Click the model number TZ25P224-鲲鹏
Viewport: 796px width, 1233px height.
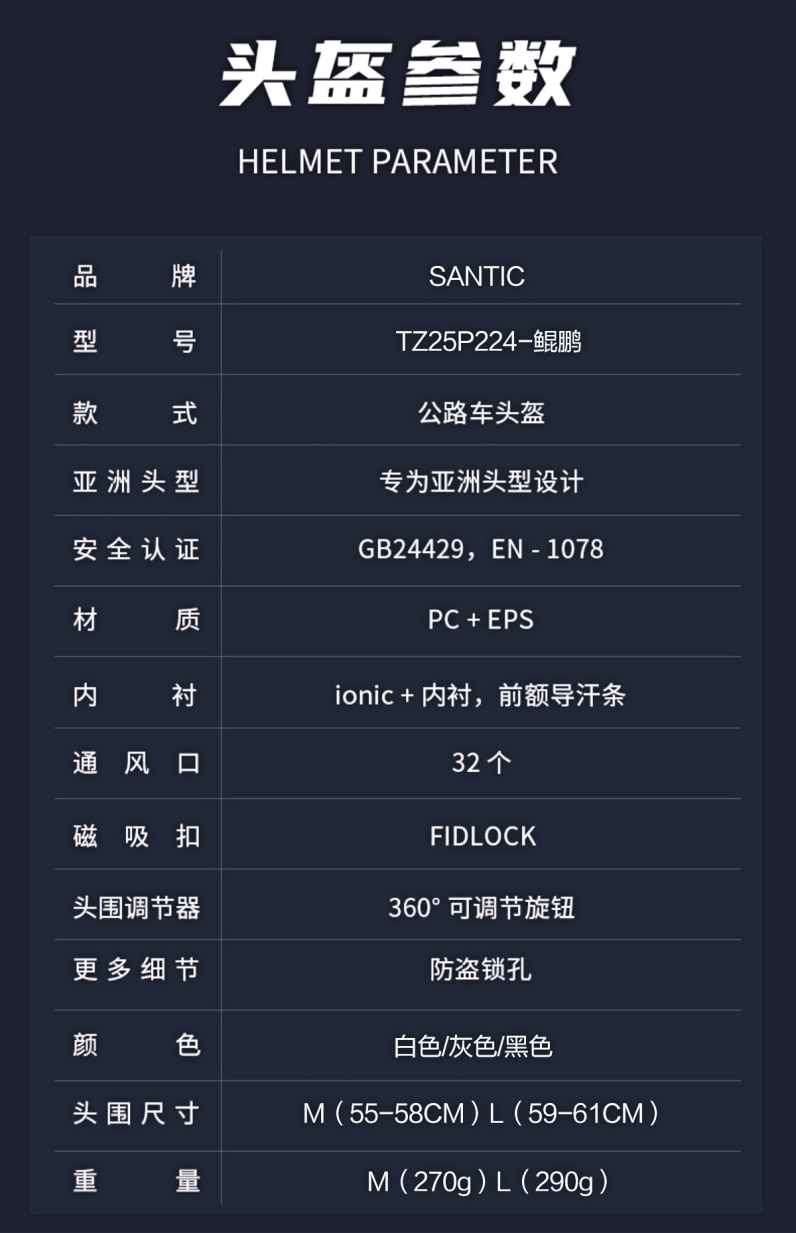point(488,342)
